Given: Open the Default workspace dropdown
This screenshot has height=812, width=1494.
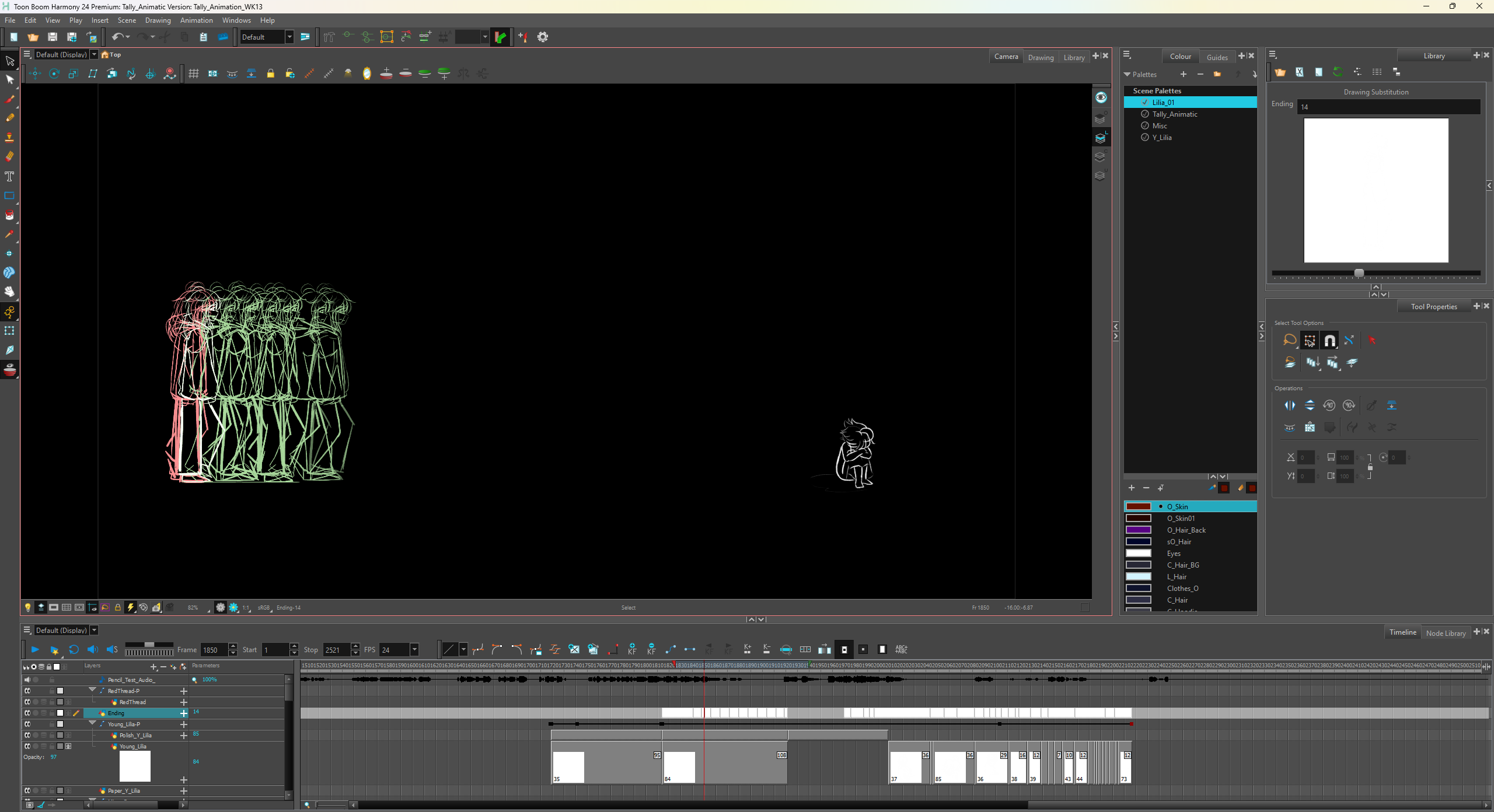Looking at the screenshot, I should pyautogui.click(x=289, y=37).
